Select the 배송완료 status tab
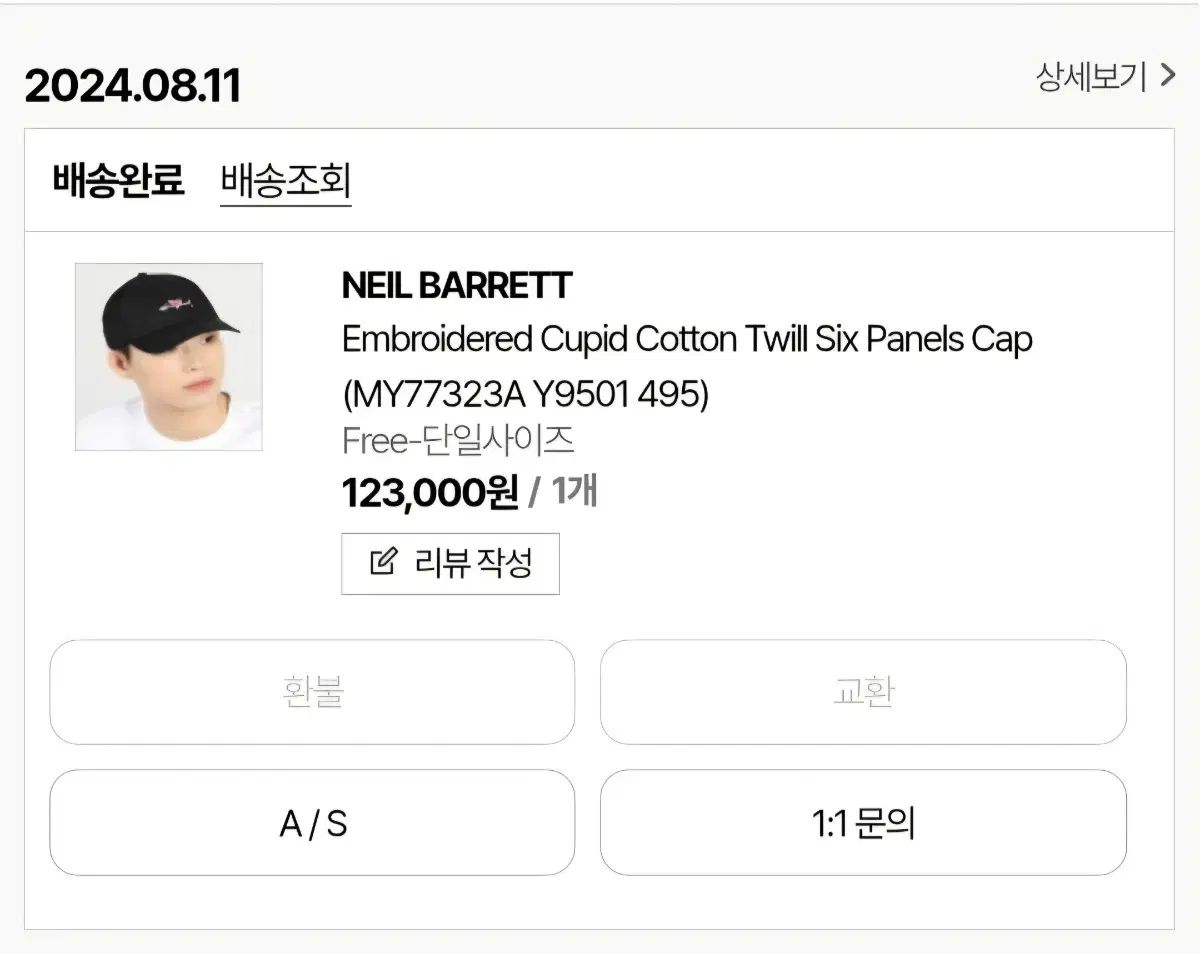This screenshot has height=954, width=1200. pyautogui.click(x=118, y=181)
